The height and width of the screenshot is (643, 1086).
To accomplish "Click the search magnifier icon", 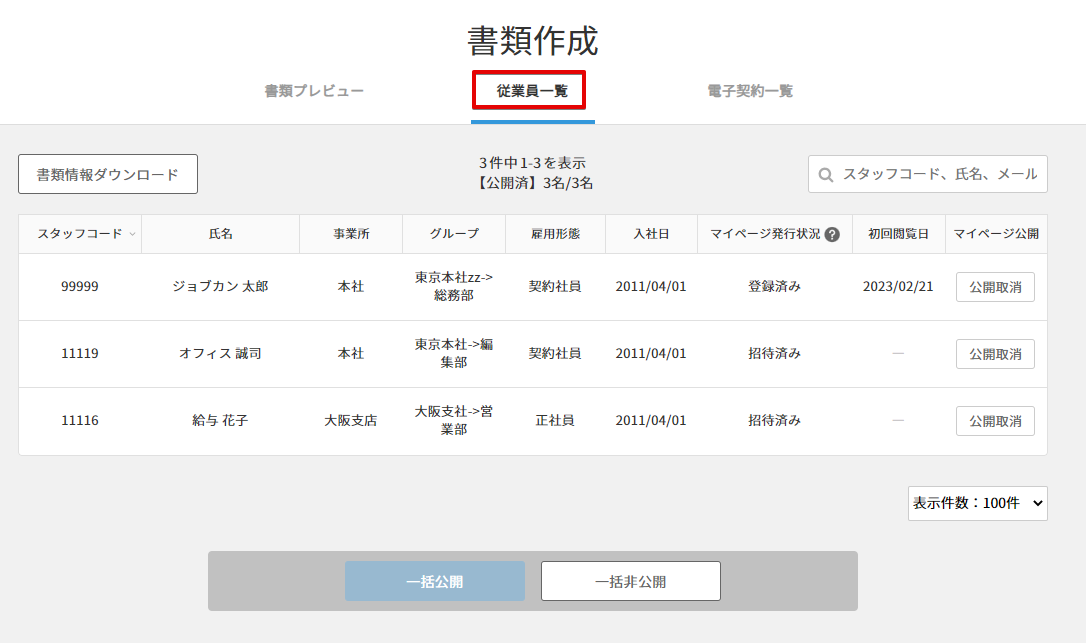I will click(x=826, y=175).
